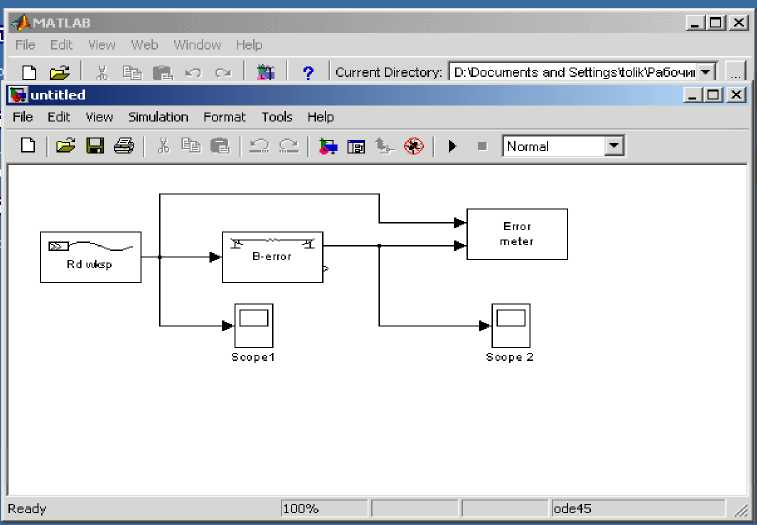The height and width of the screenshot is (525, 757).
Task: Browse for folder button in MATLAB
Action: [735, 72]
